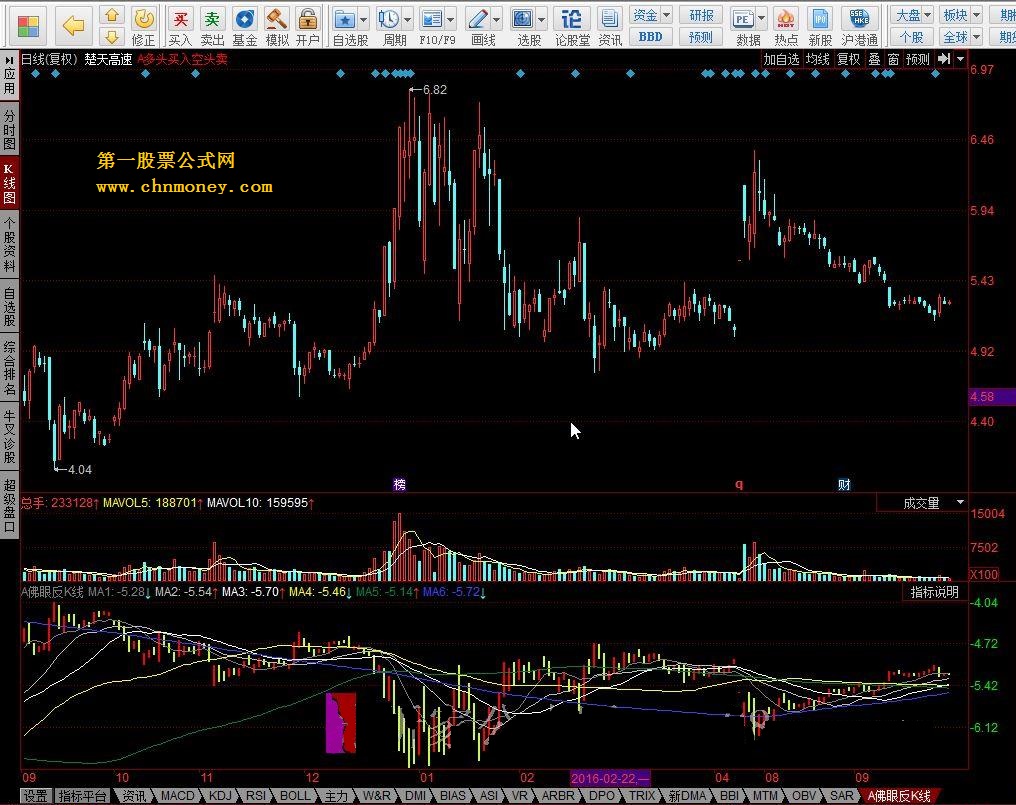Click the skip-to-end arrow icon in chart header

tap(944, 59)
